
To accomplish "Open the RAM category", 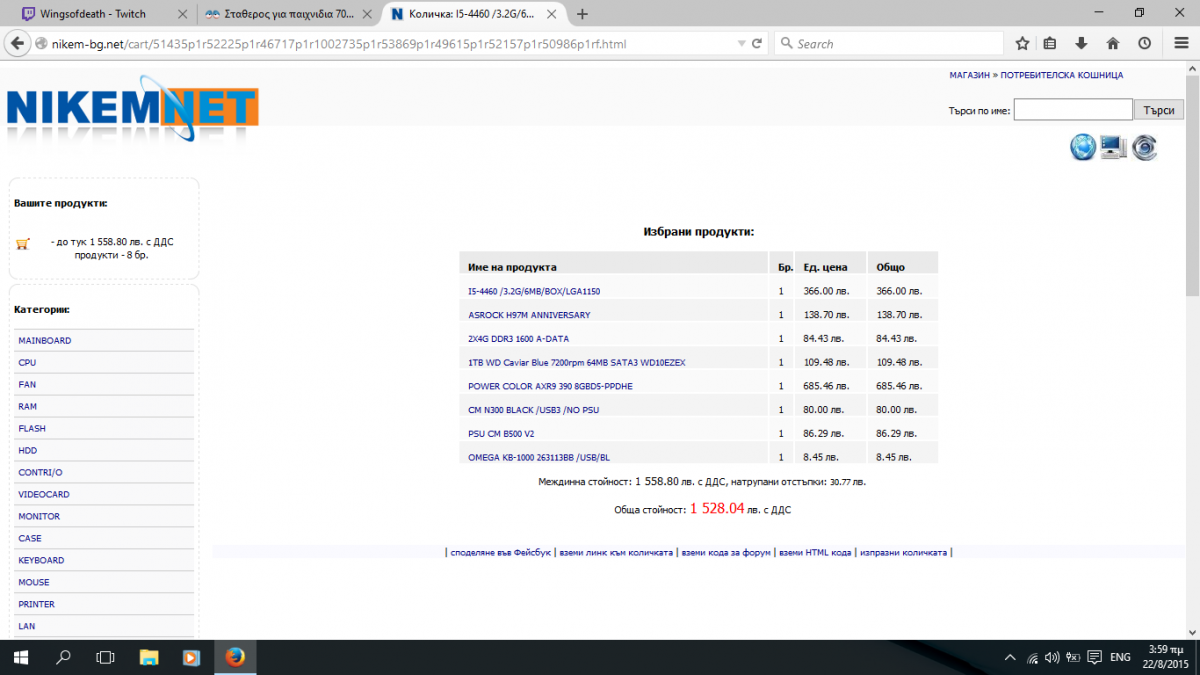I will point(27,407).
